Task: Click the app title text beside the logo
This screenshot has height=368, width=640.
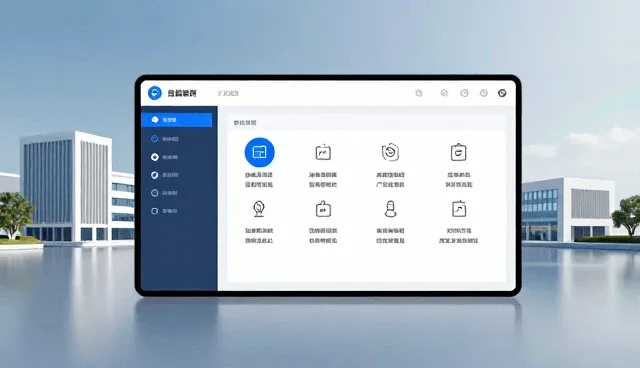Action: (182, 93)
